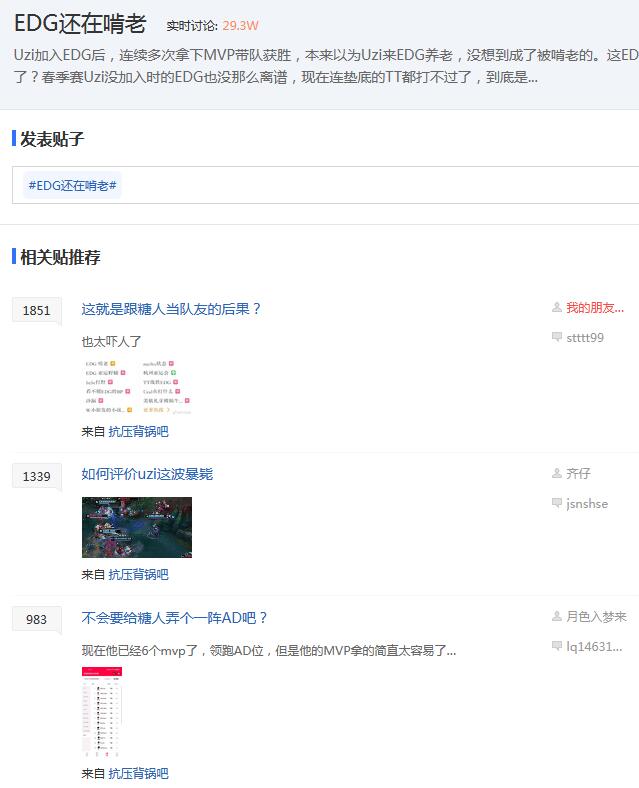Click the 相关贴推荐 section heading
The height and width of the screenshot is (788, 639).
click(x=60, y=257)
